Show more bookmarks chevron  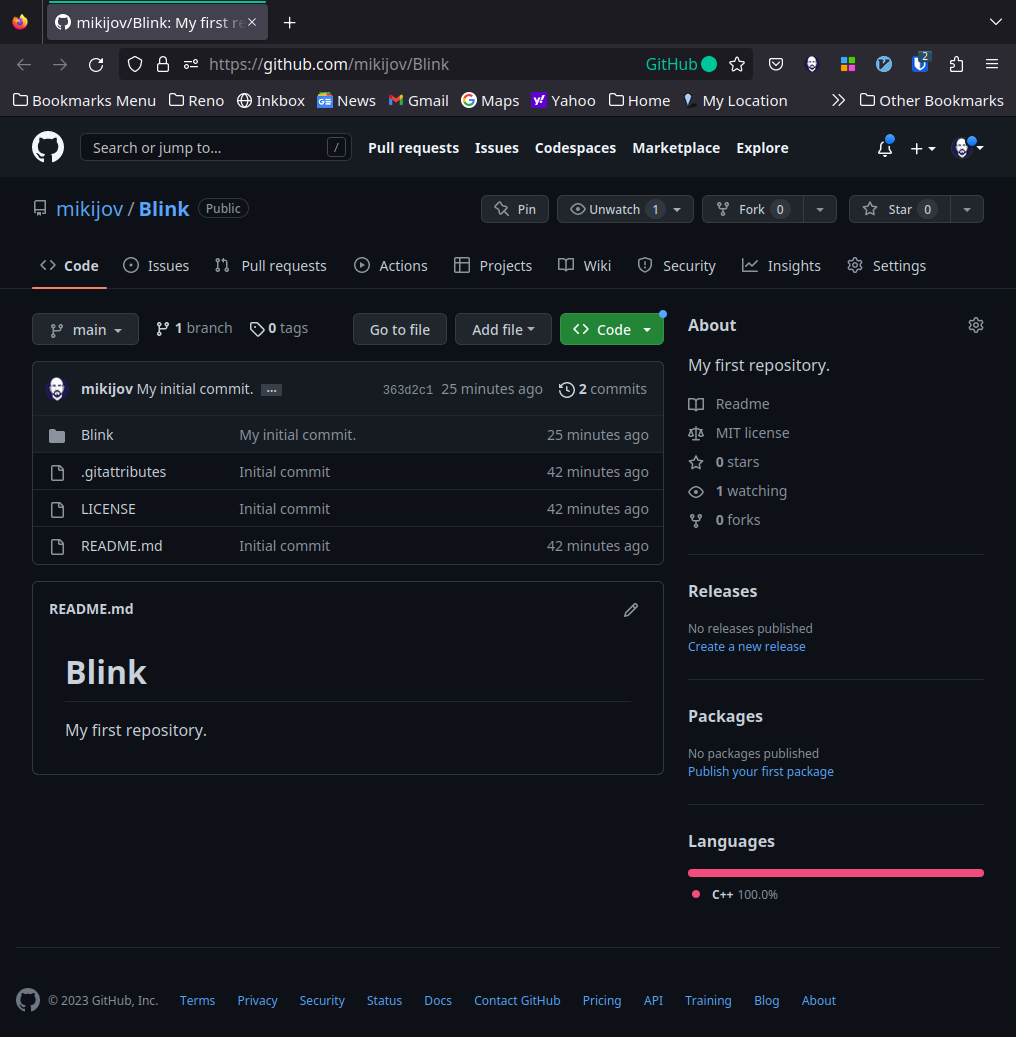838,101
